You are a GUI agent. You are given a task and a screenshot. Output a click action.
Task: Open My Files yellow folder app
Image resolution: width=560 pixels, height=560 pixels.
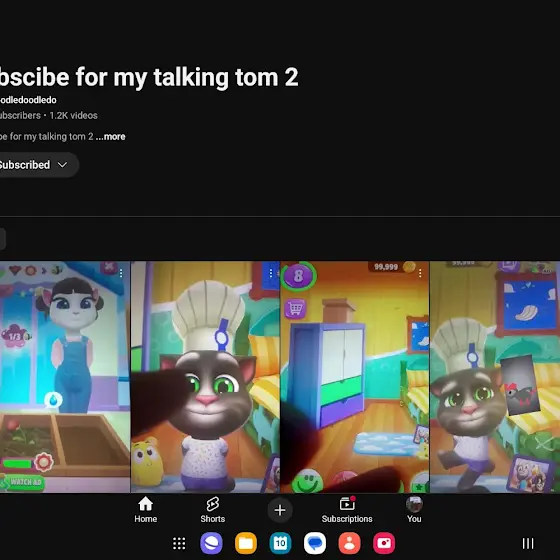click(246, 543)
